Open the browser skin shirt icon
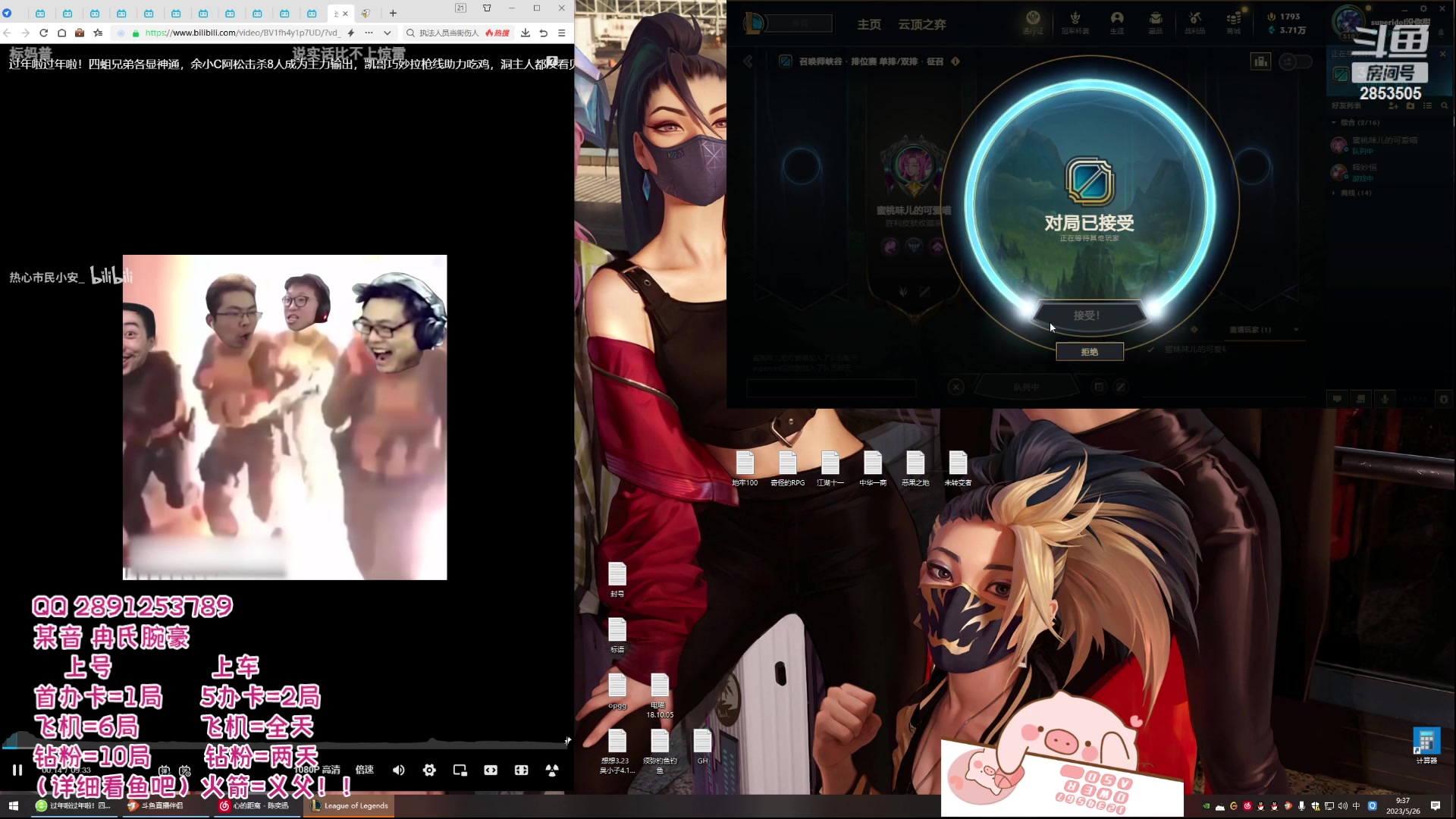This screenshot has height=819, width=1456. coord(487,8)
